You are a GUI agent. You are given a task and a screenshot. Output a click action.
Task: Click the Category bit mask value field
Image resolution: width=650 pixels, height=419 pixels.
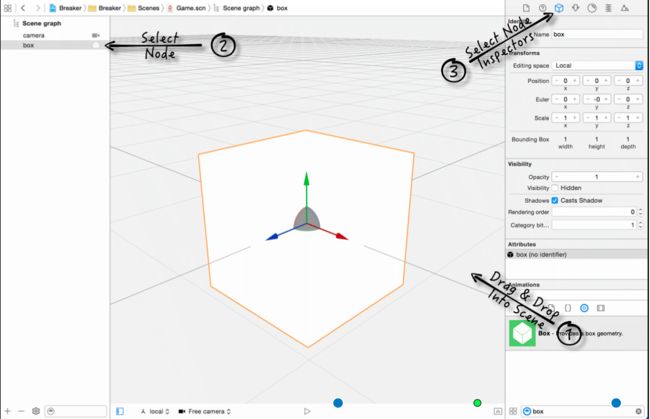point(594,225)
